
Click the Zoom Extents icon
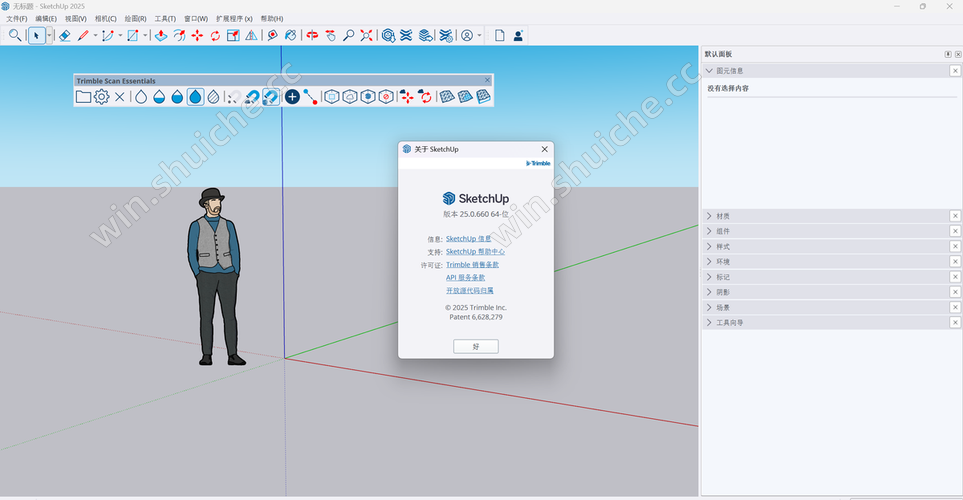pyautogui.click(x=366, y=35)
